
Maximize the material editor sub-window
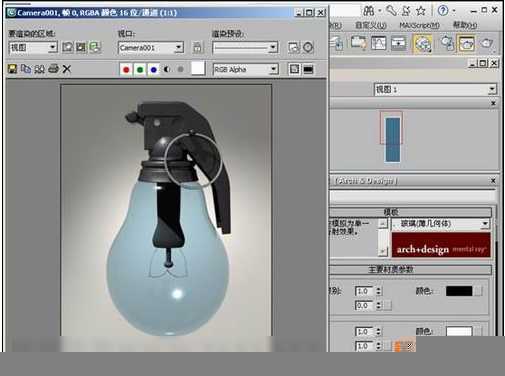(x=483, y=63)
